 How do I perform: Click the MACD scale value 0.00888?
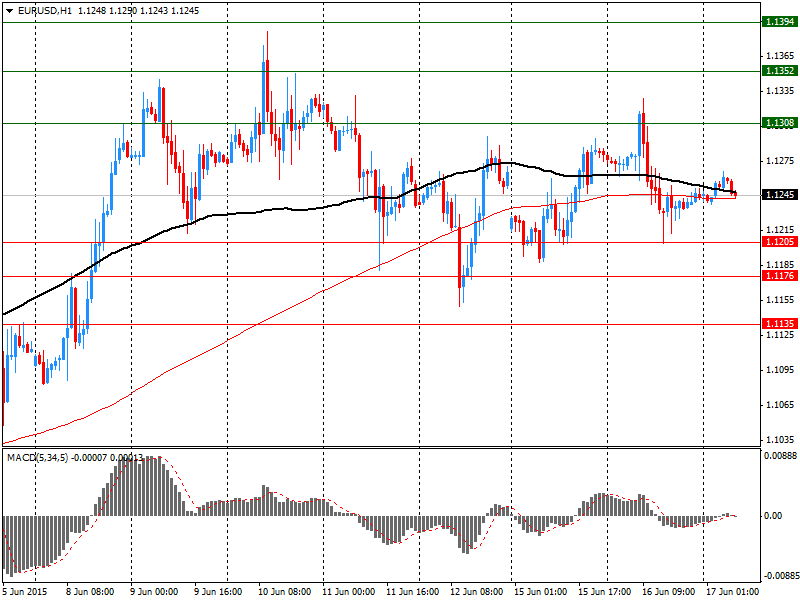tap(780, 456)
